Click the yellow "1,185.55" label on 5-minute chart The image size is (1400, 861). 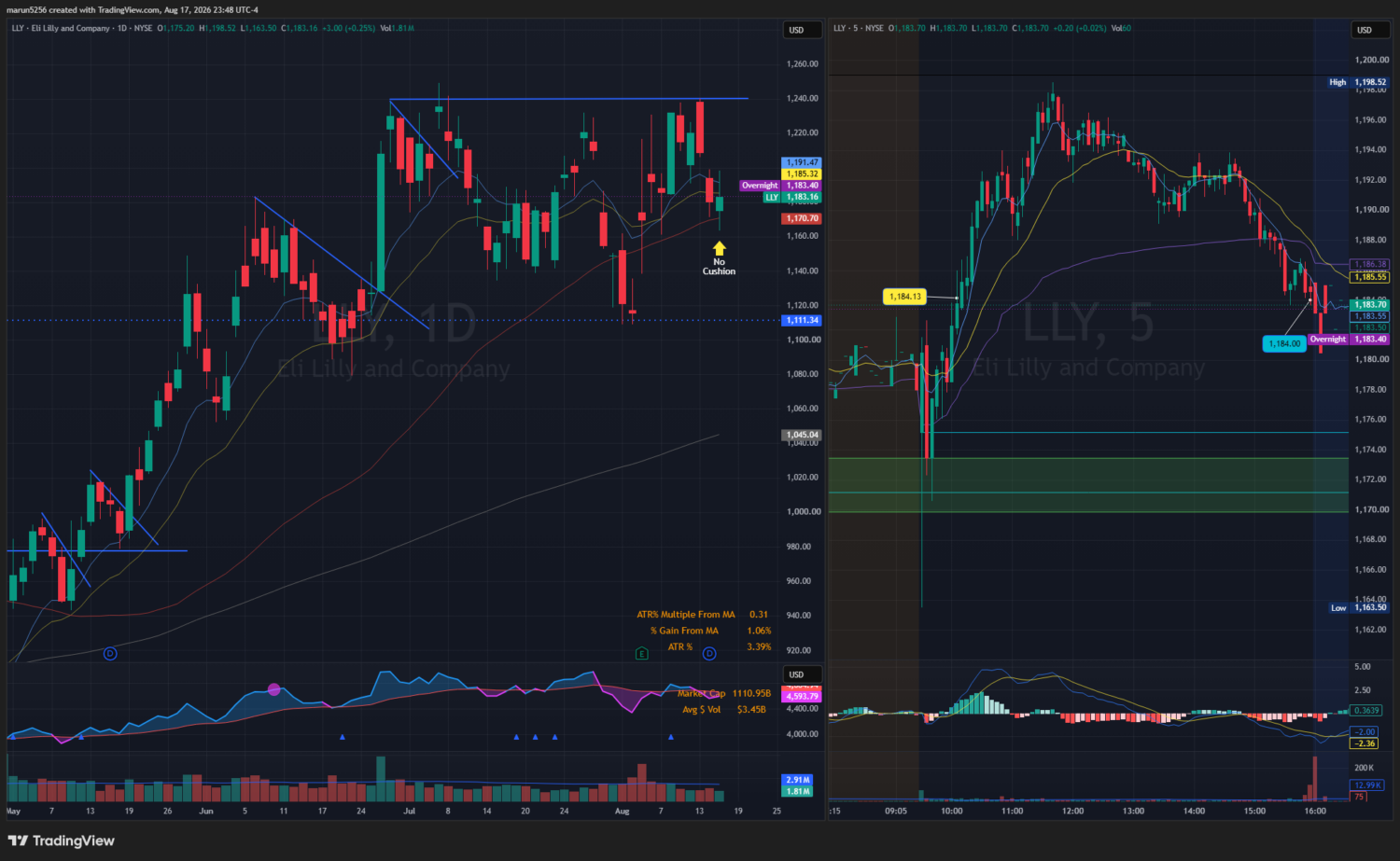1370,277
